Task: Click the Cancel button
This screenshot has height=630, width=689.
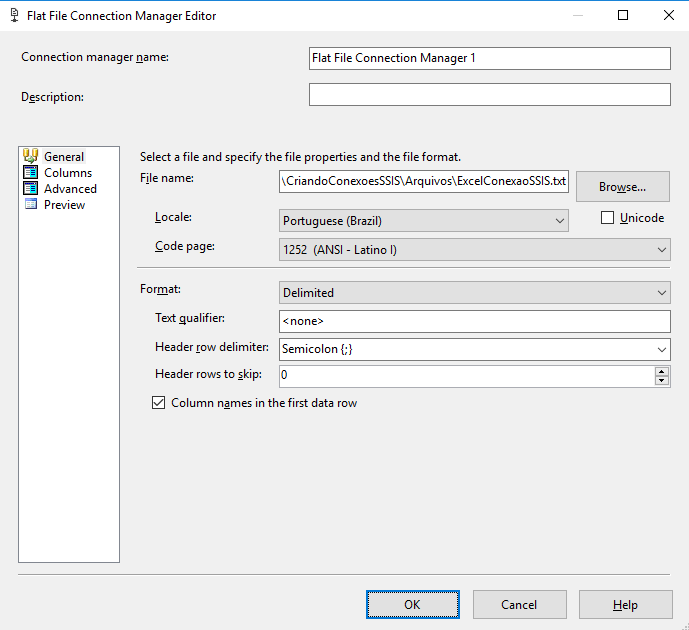Action: coord(519,605)
